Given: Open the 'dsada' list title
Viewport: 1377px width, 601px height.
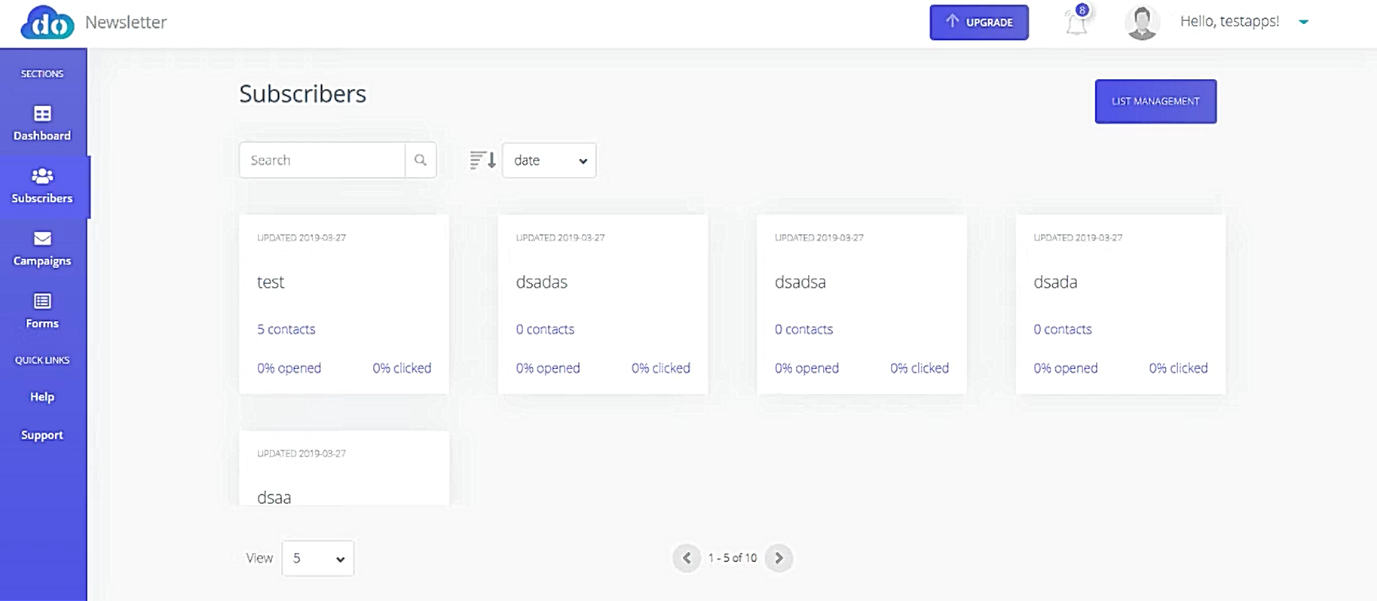Looking at the screenshot, I should [x=1055, y=282].
